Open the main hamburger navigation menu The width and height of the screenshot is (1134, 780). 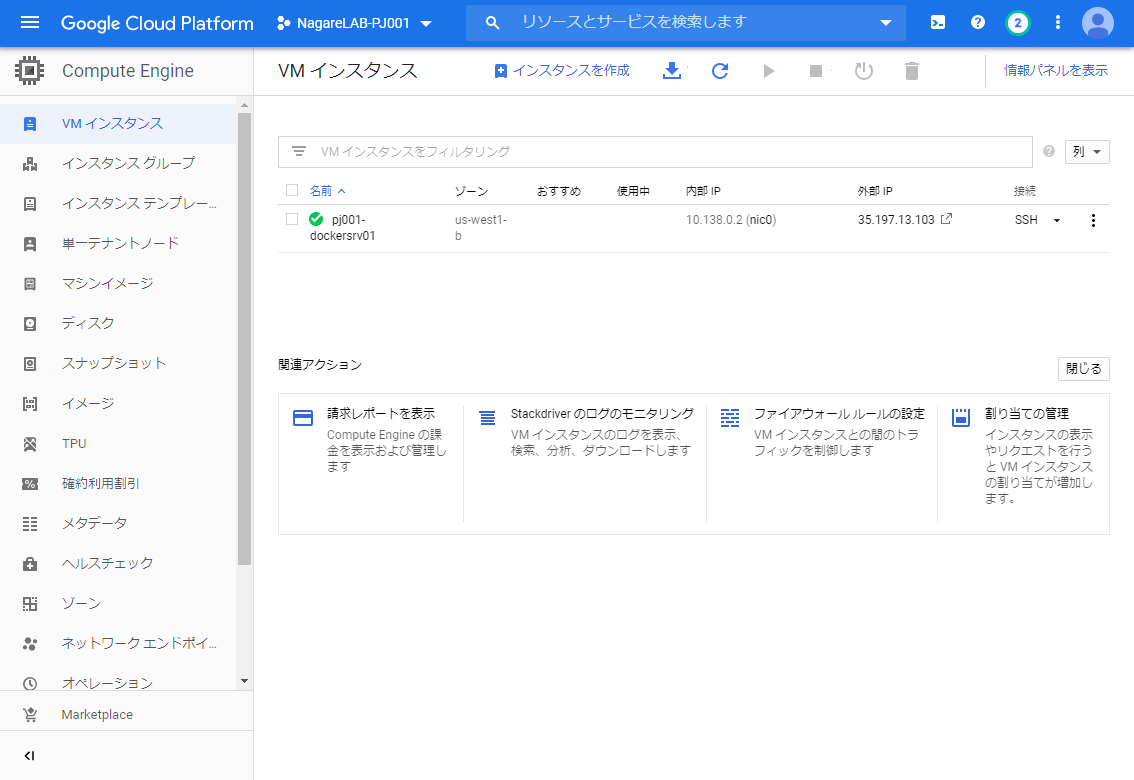(x=30, y=22)
